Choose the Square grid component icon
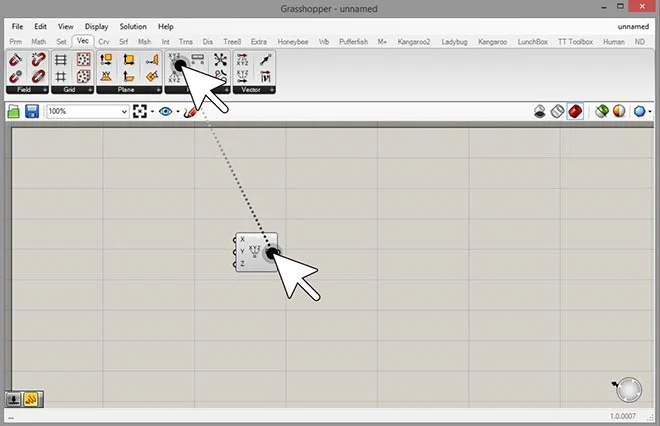 (x=61, y=77)
